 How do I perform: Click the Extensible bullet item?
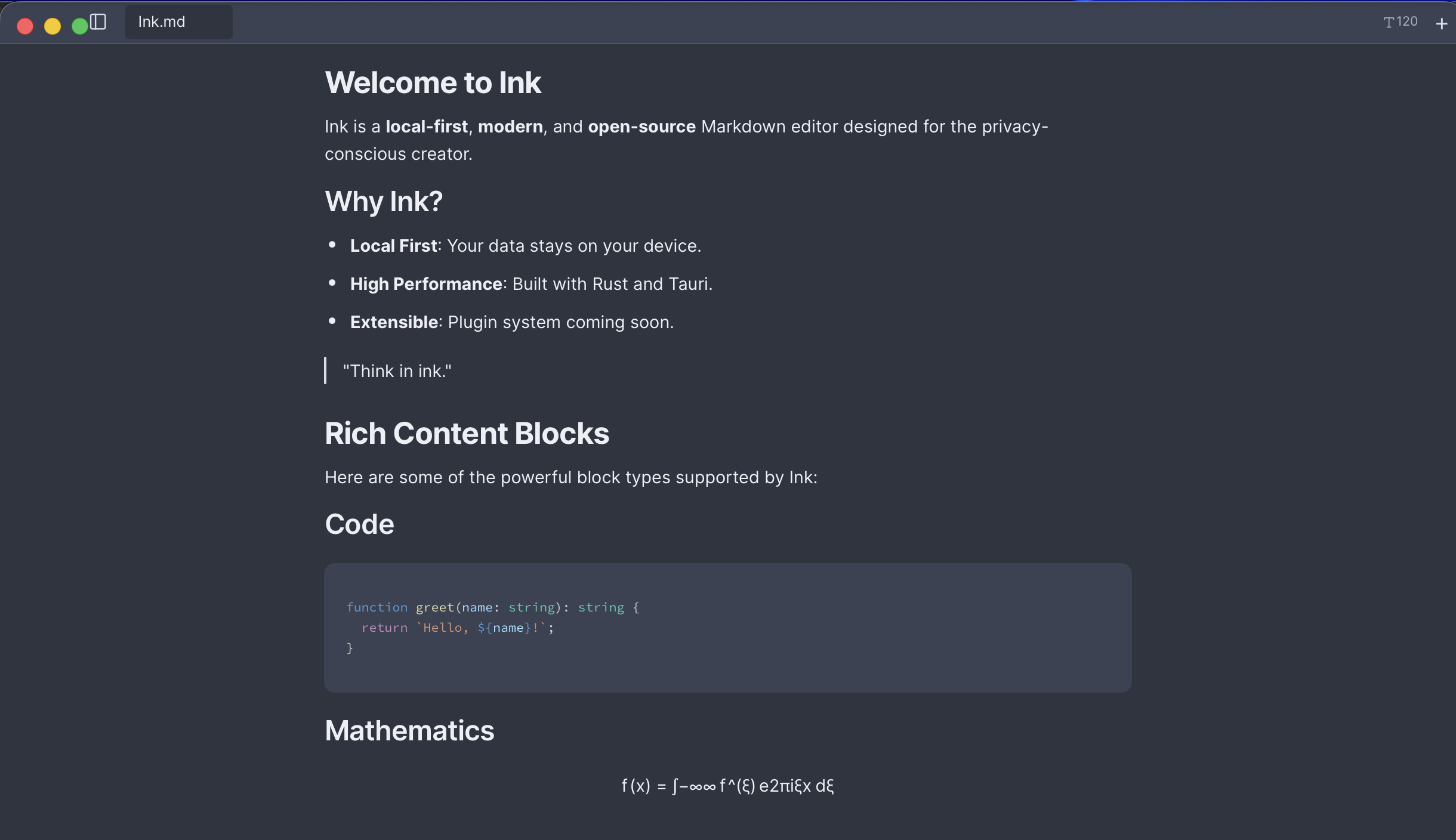[x=511, y=322]
